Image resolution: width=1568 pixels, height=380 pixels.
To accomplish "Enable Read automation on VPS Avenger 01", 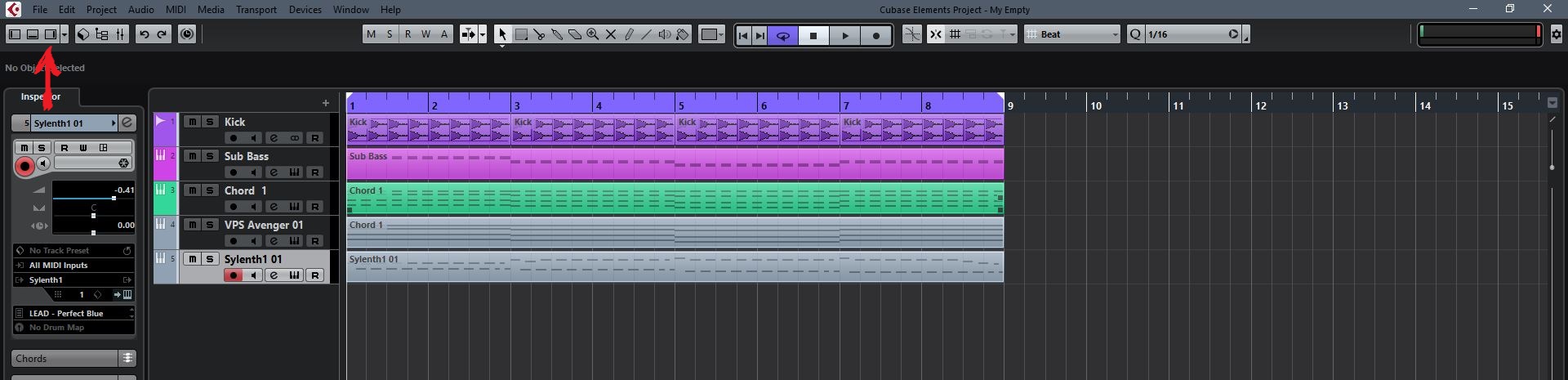I will [315, 241].
